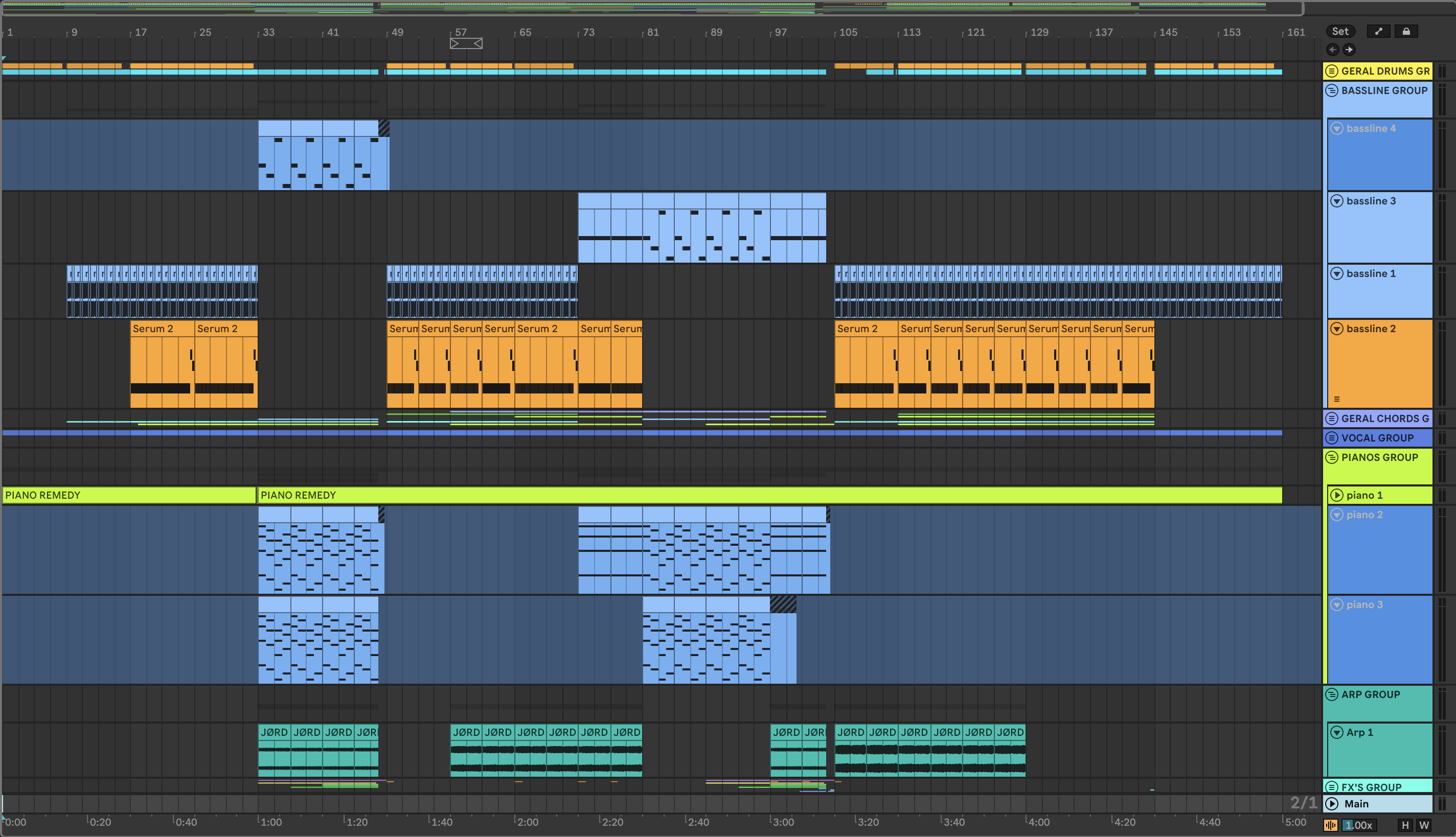Collapse the BASSLINE GROUP track
1456x837 pixels.
(x=1332, y=91)
